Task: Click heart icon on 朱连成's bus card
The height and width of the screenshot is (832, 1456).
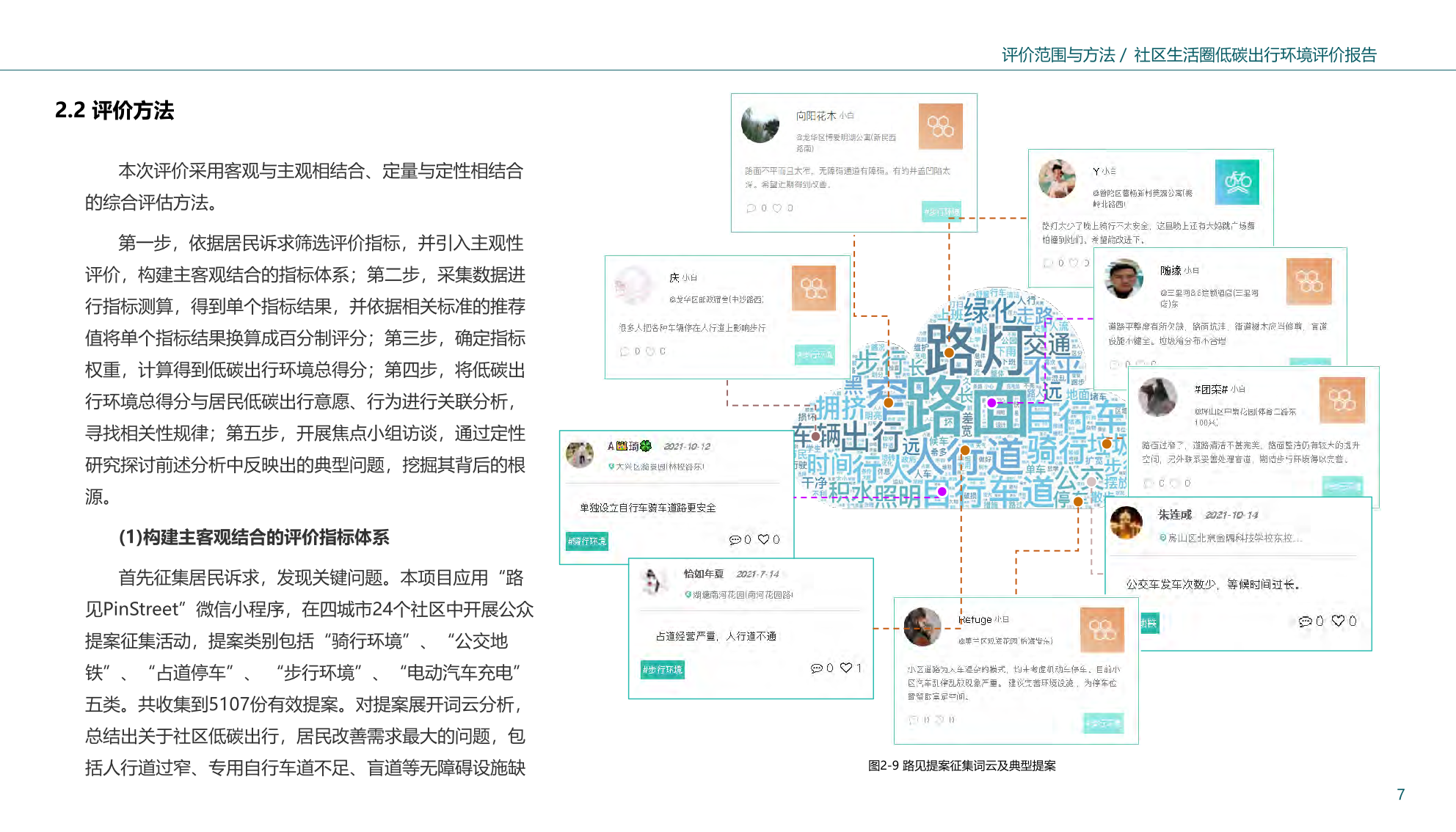Action: coord(1338,621)
